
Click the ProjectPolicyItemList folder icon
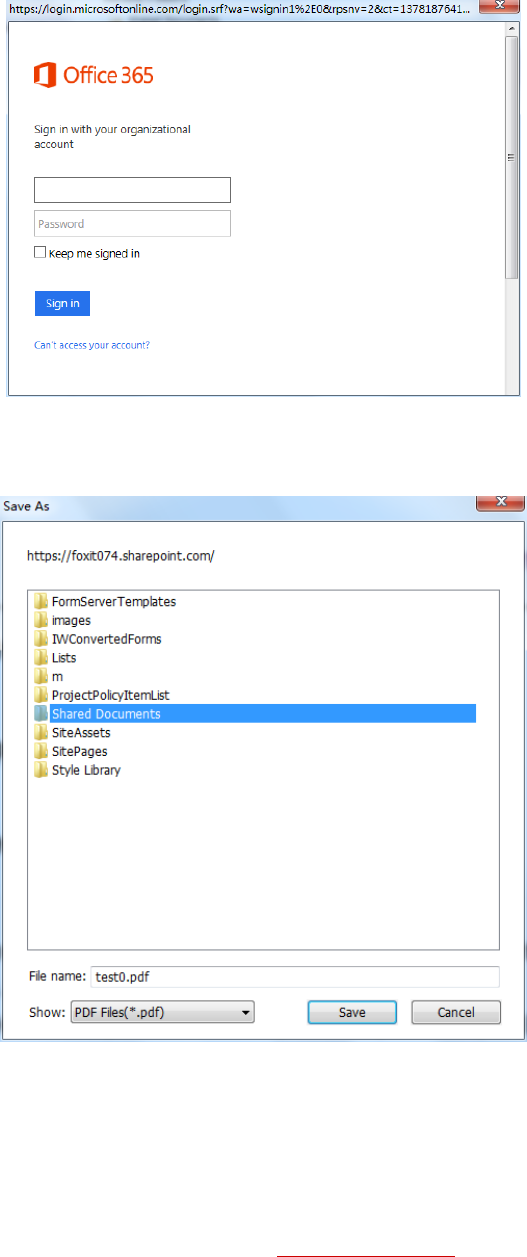point(41,695)
